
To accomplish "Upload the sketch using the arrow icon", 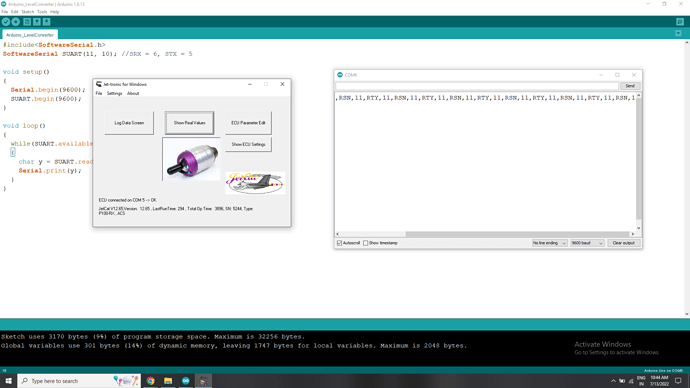I will [x=15, y=22].
